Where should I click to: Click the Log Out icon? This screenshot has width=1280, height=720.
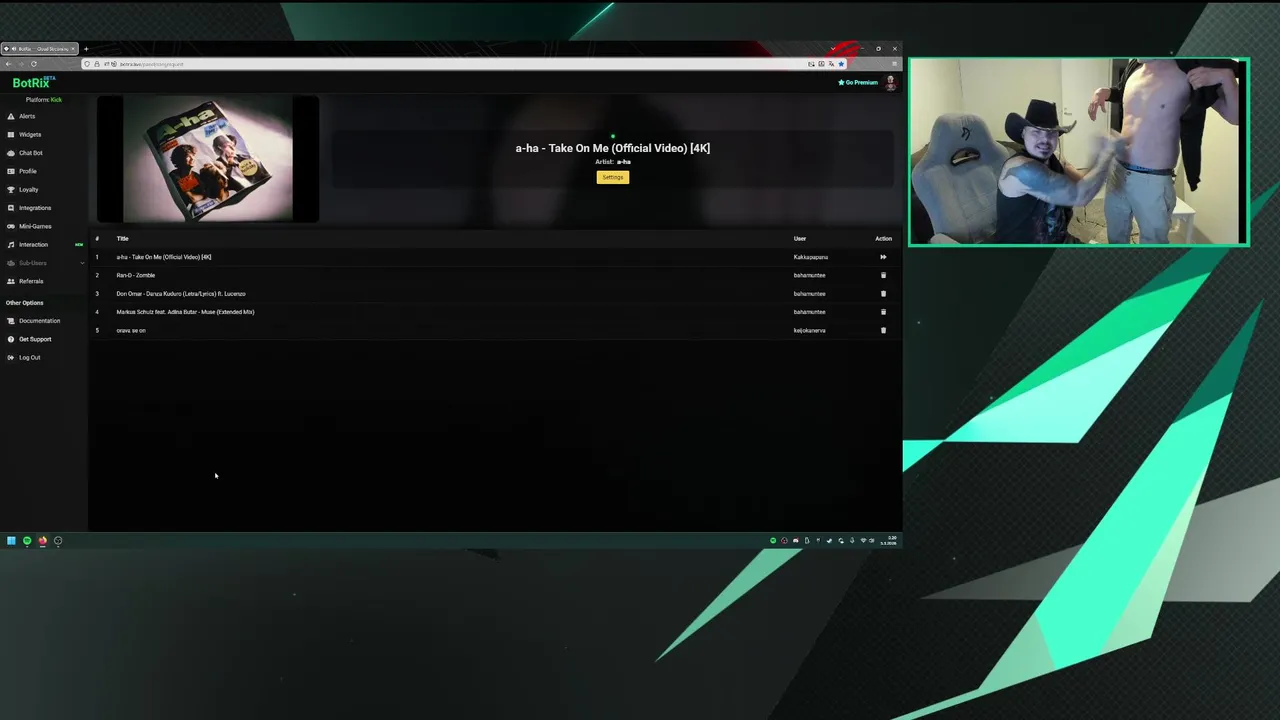click(x=11, y=357)
